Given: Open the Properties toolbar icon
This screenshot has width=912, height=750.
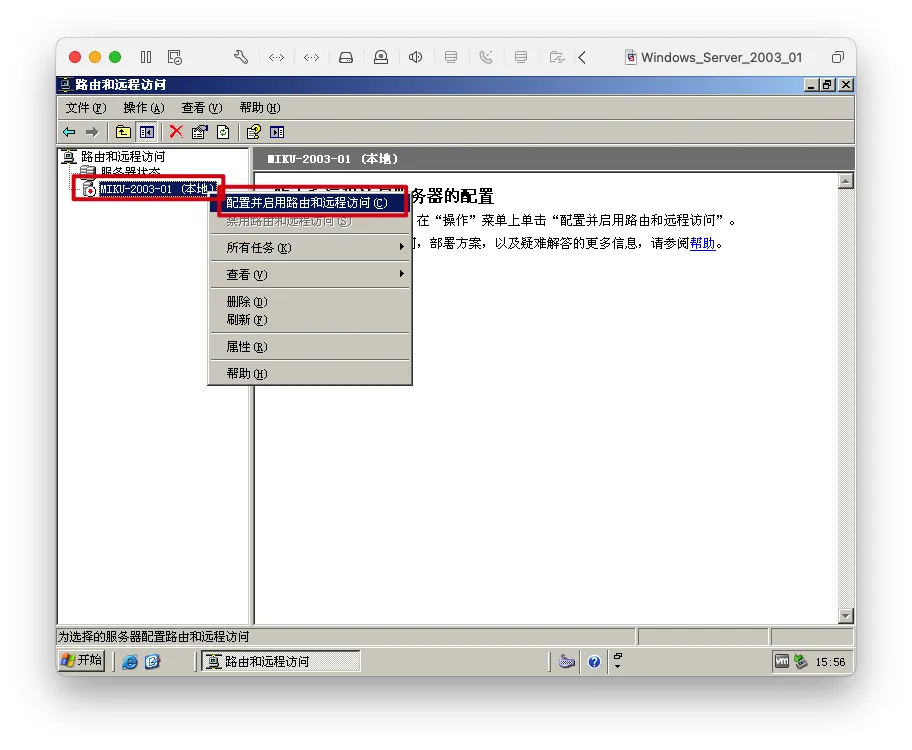Looking at the screenshot, I should (200, 132).
